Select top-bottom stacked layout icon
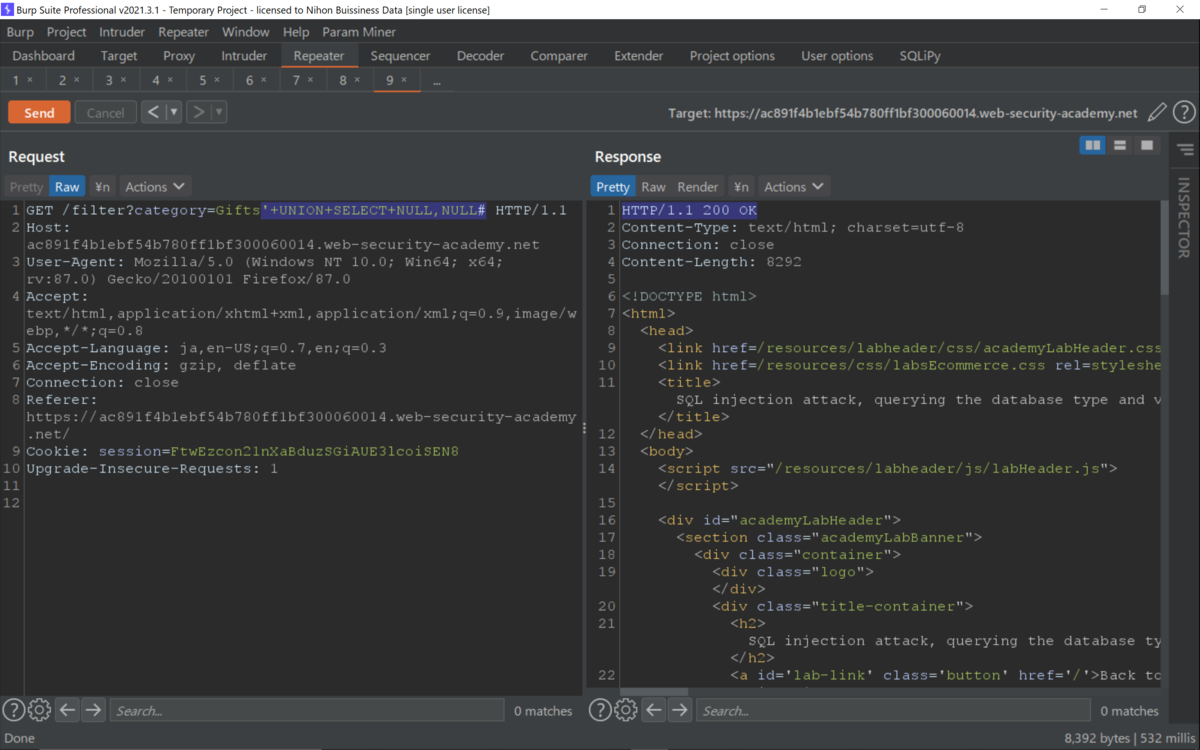Screen dimensions: 1200x750 click(1120, 146)
